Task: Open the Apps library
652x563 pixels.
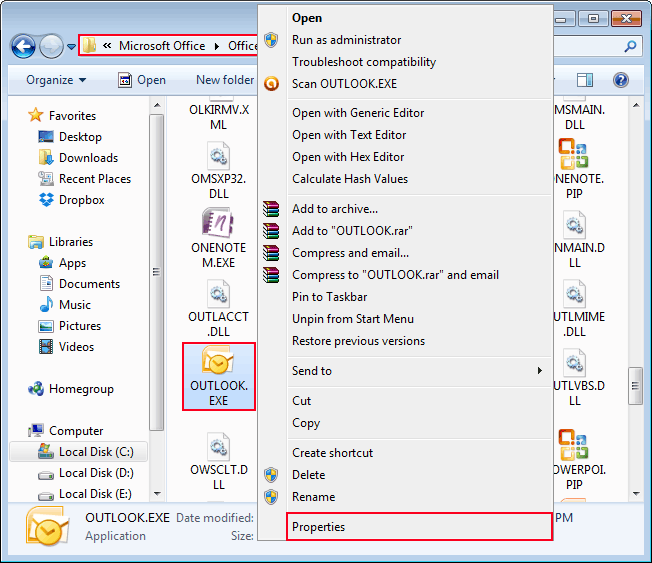Action: pyautogui.click(x=72, y=263)
